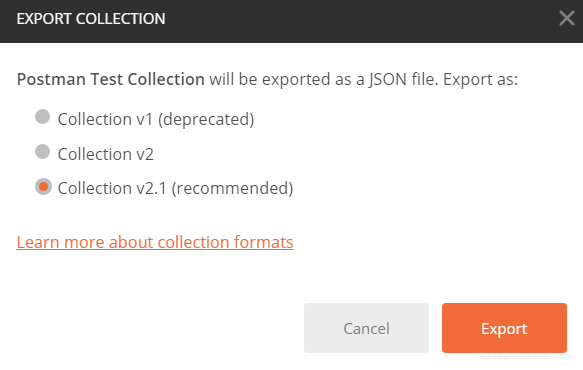
Task: Click the '(deprecated)' word beside Collection v1
Action: 206,119
